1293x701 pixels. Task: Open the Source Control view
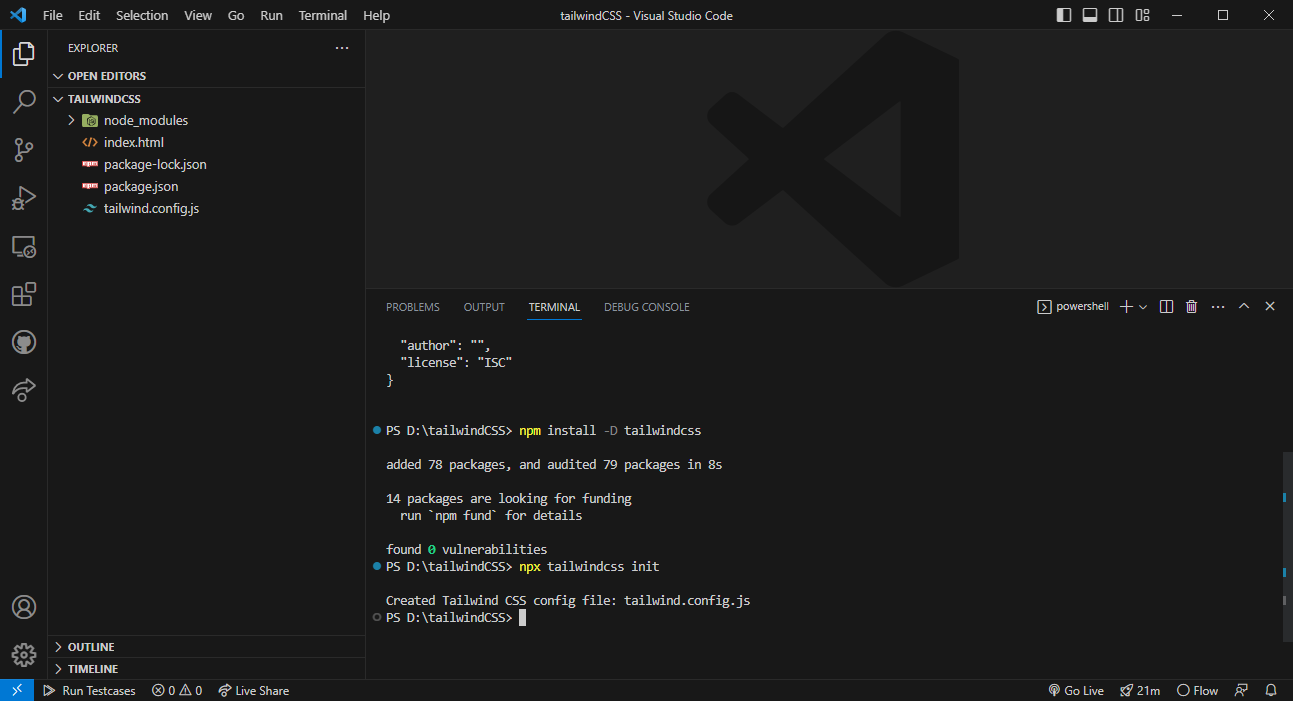tap(24, 150)
